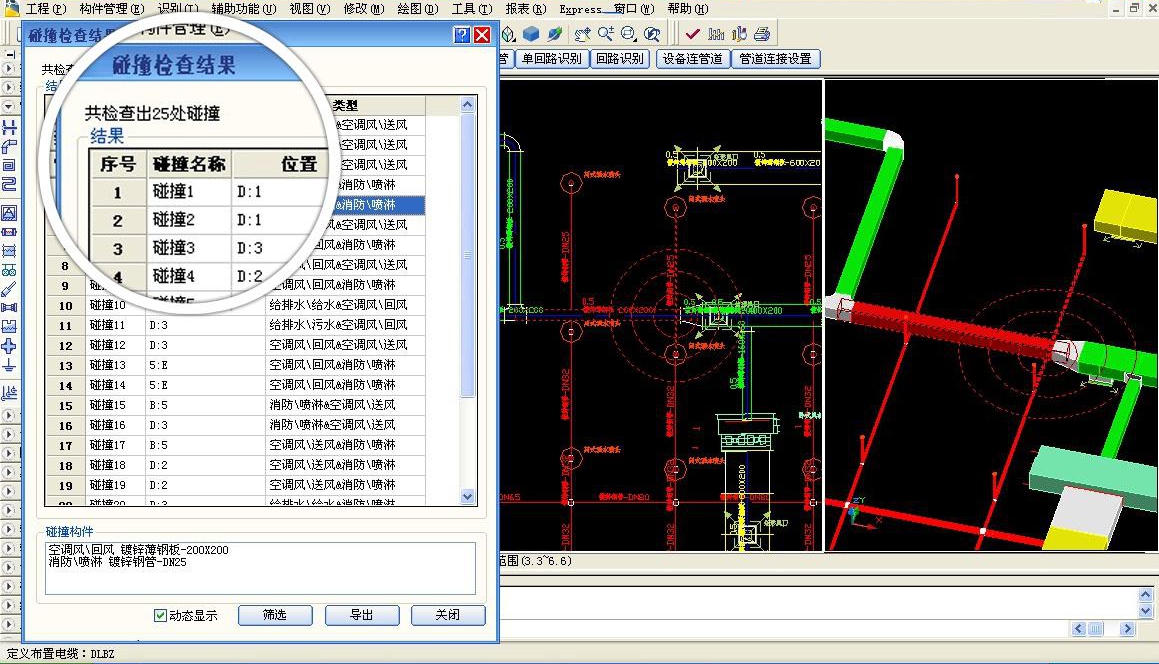
Task: Click the zoom previous magnifier icon
Action: [x=651, y=34]
